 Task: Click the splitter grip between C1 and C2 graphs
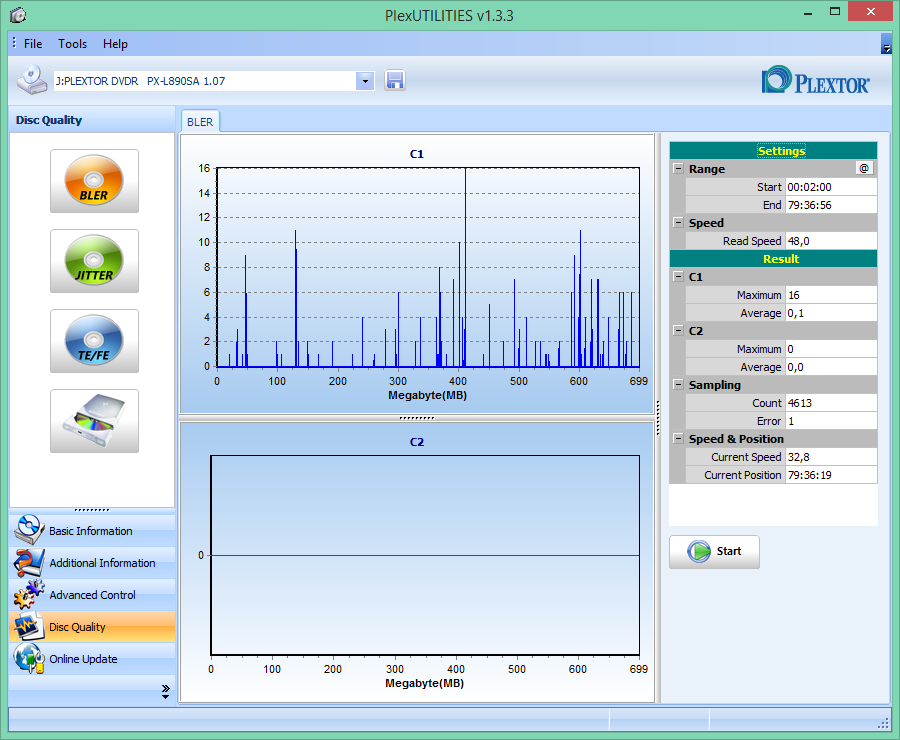[417, 418]
